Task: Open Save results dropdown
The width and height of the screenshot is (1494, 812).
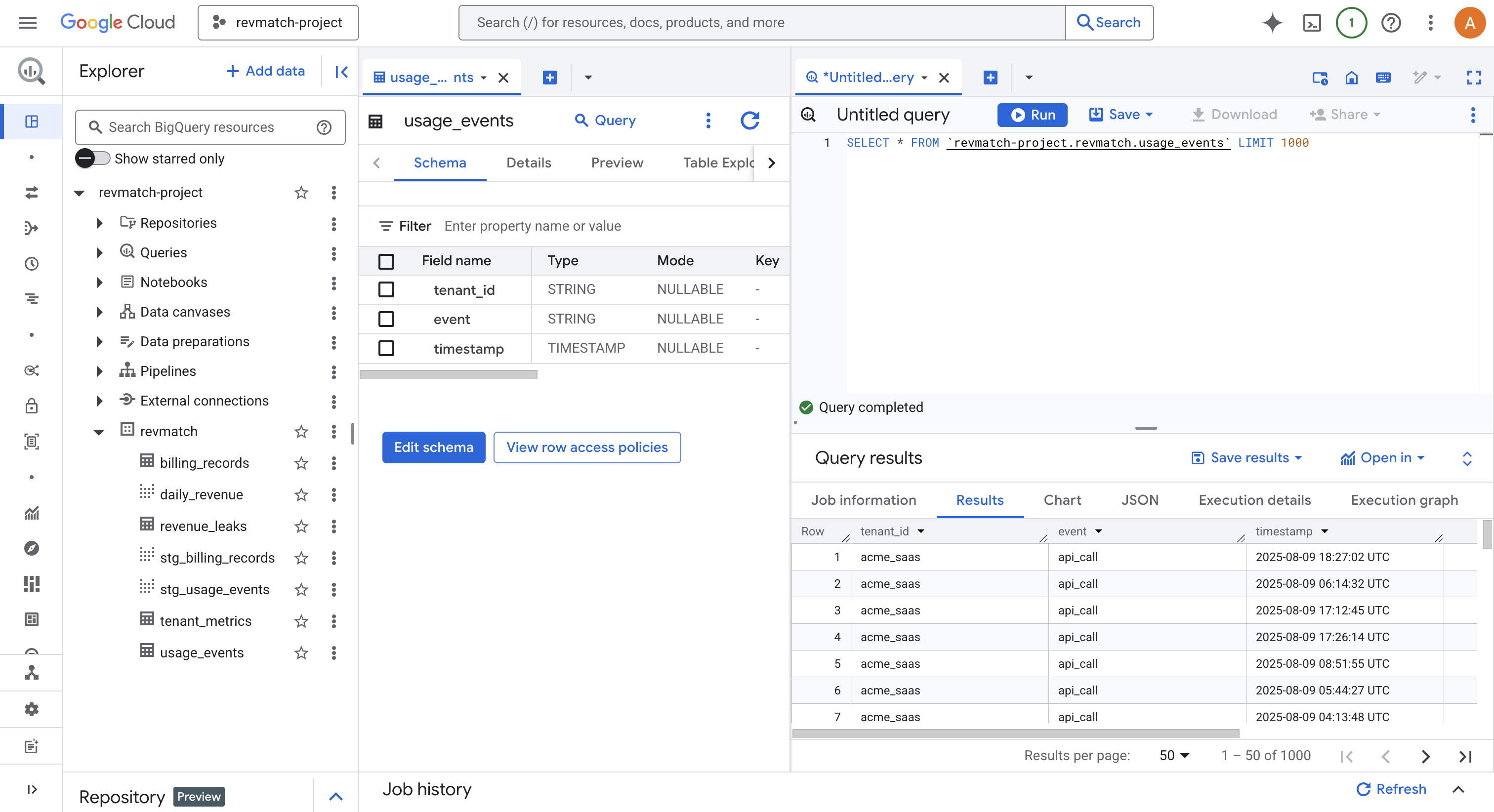Action: (x=1246, y=458)
